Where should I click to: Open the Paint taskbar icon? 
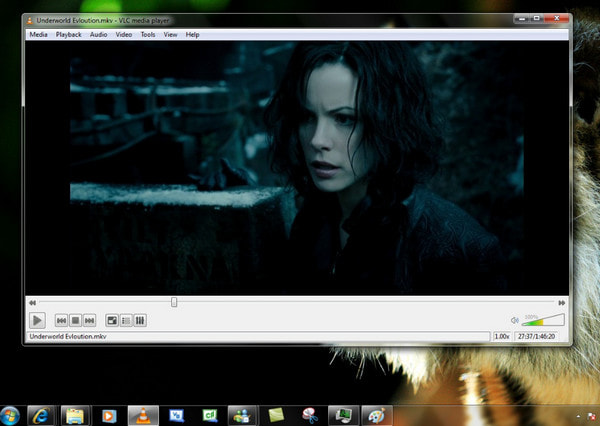pos(377,416)
